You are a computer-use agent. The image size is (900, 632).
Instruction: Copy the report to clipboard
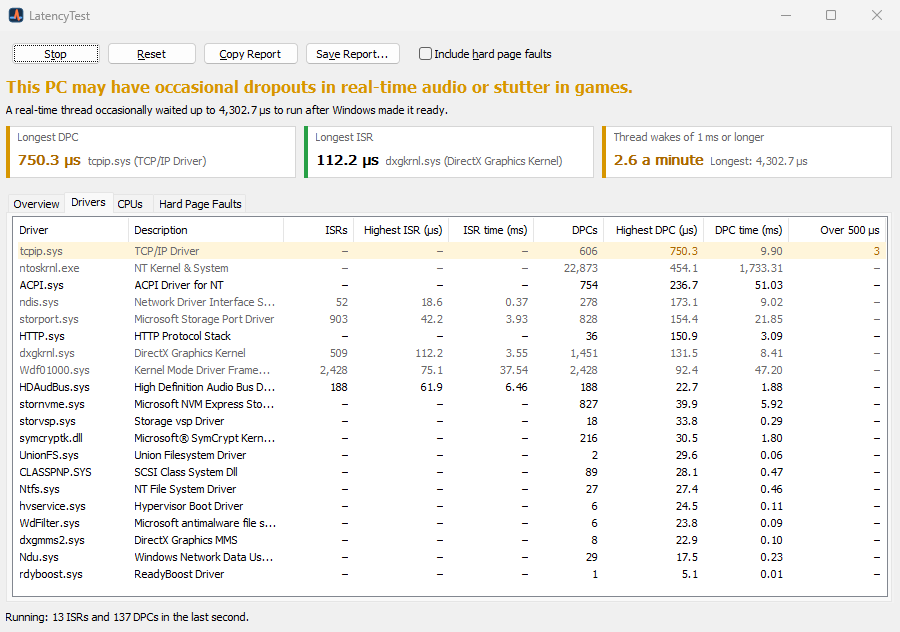[250, 54]
